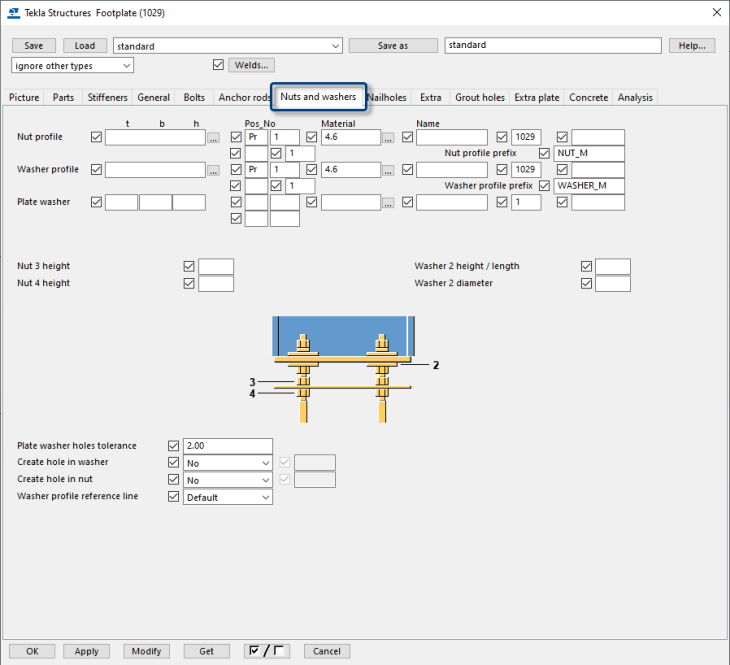This screenshot has width=730, height=665.
Task: Click the Nut profile prefix input field
Action: pos(589,153)
